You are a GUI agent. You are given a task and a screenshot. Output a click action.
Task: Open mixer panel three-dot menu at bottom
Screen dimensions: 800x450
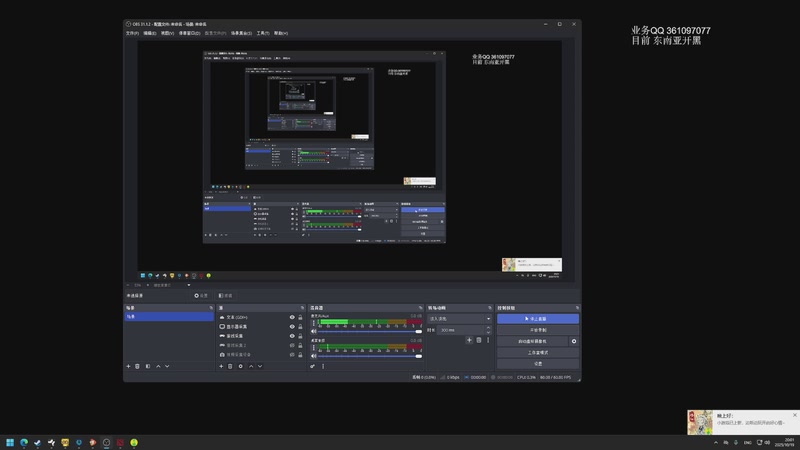pos(323,366)
